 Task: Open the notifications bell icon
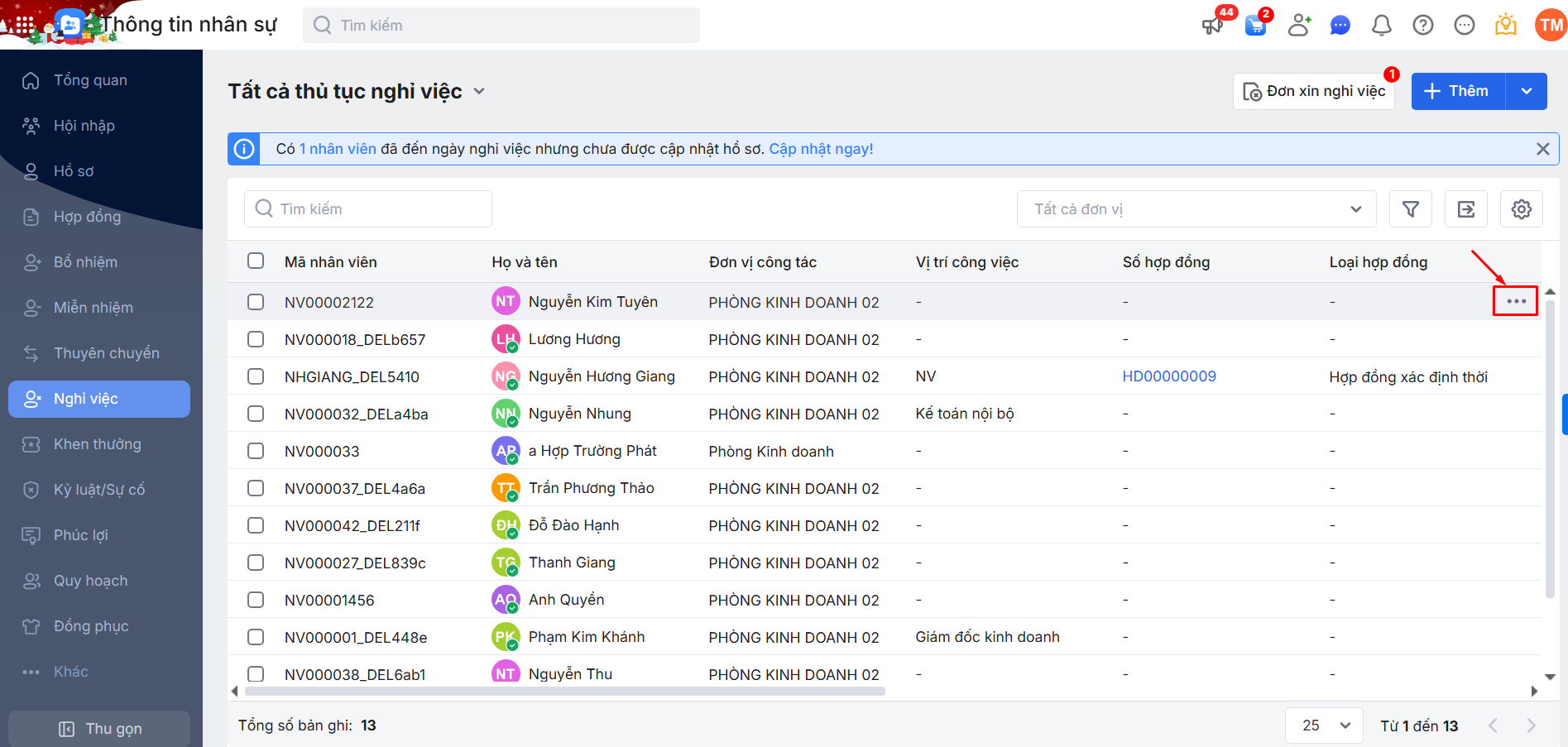point(1381,26)
